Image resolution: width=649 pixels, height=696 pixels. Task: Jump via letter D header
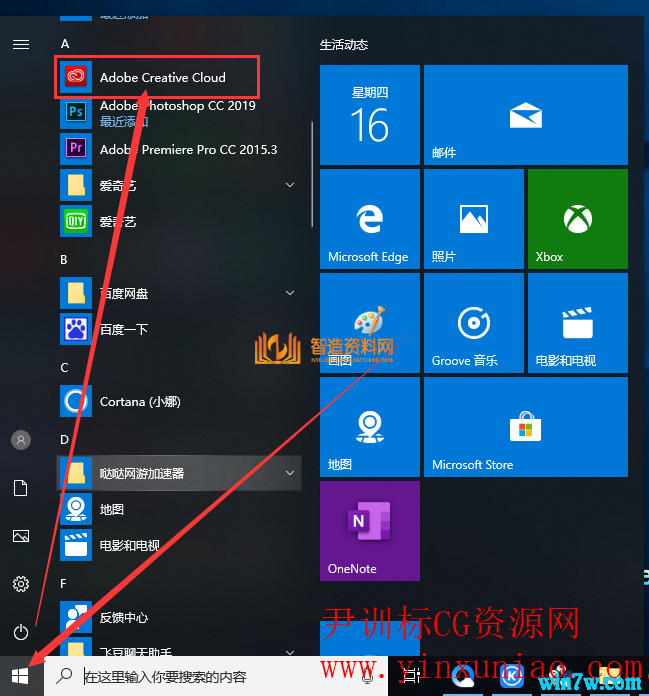pyautogui.click(x=64, y=440)
